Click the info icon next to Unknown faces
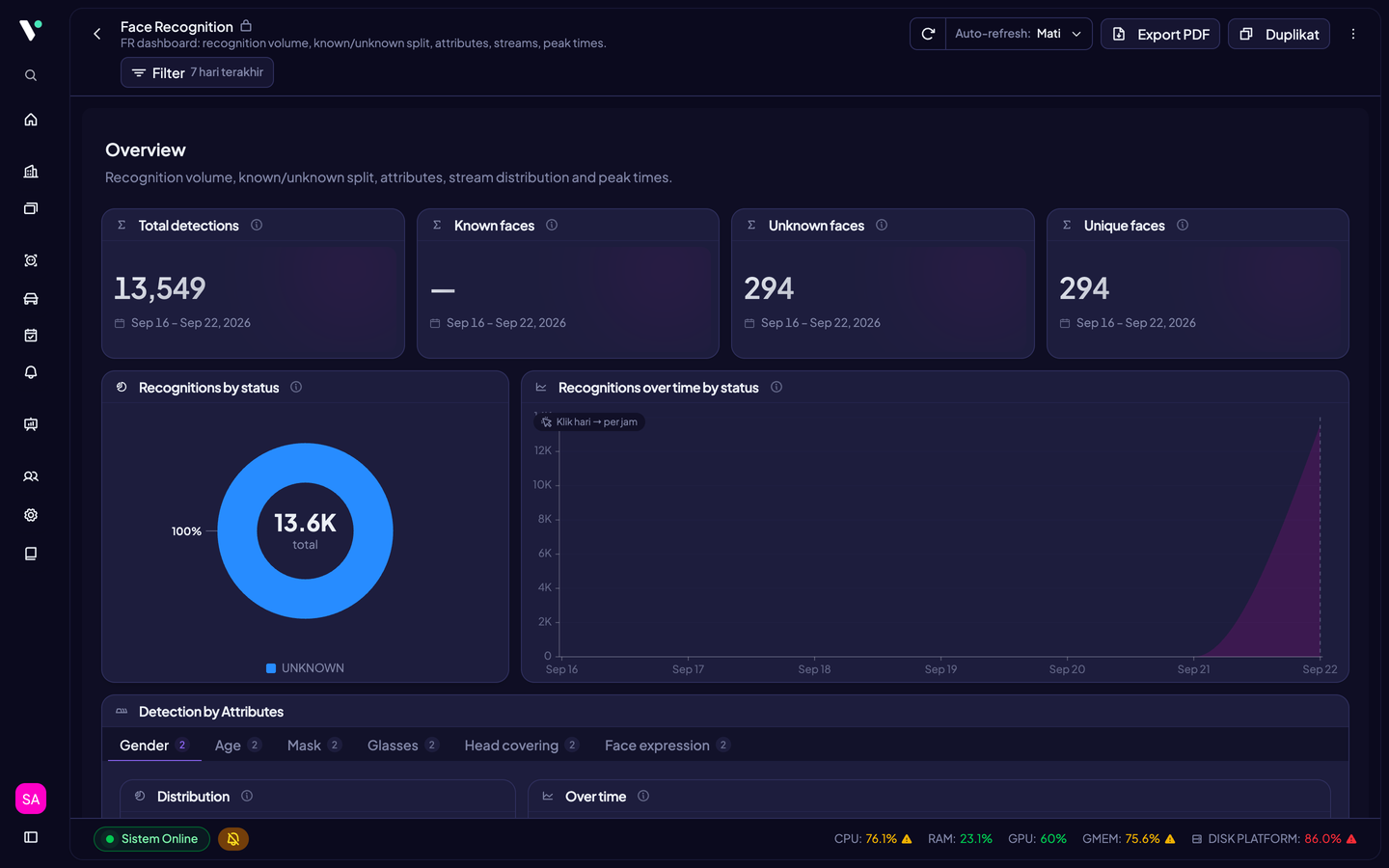This screenshot has height=868, width=1389. tap(882, 225)
